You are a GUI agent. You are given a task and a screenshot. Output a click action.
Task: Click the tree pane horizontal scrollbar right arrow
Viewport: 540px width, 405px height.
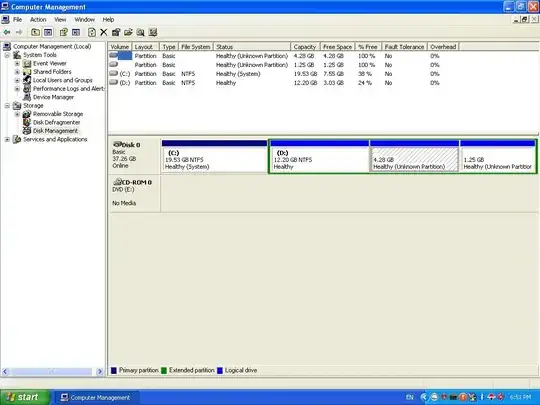(x=100, y=372)
